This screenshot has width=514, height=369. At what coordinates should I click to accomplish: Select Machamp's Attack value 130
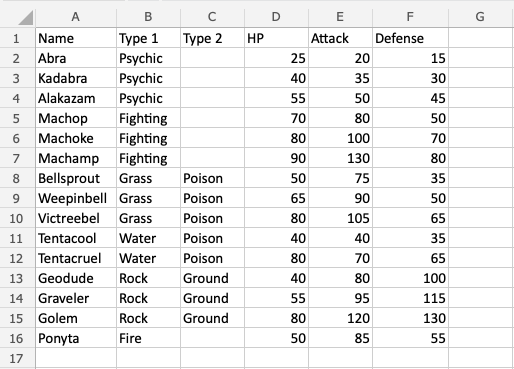pos(340,158)
